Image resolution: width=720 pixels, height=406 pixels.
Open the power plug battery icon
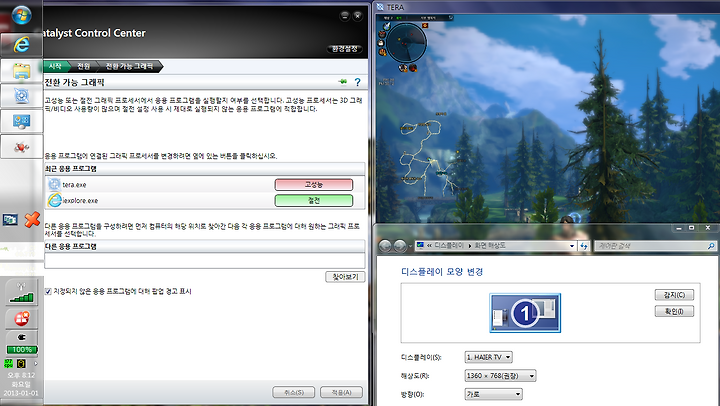22,343
